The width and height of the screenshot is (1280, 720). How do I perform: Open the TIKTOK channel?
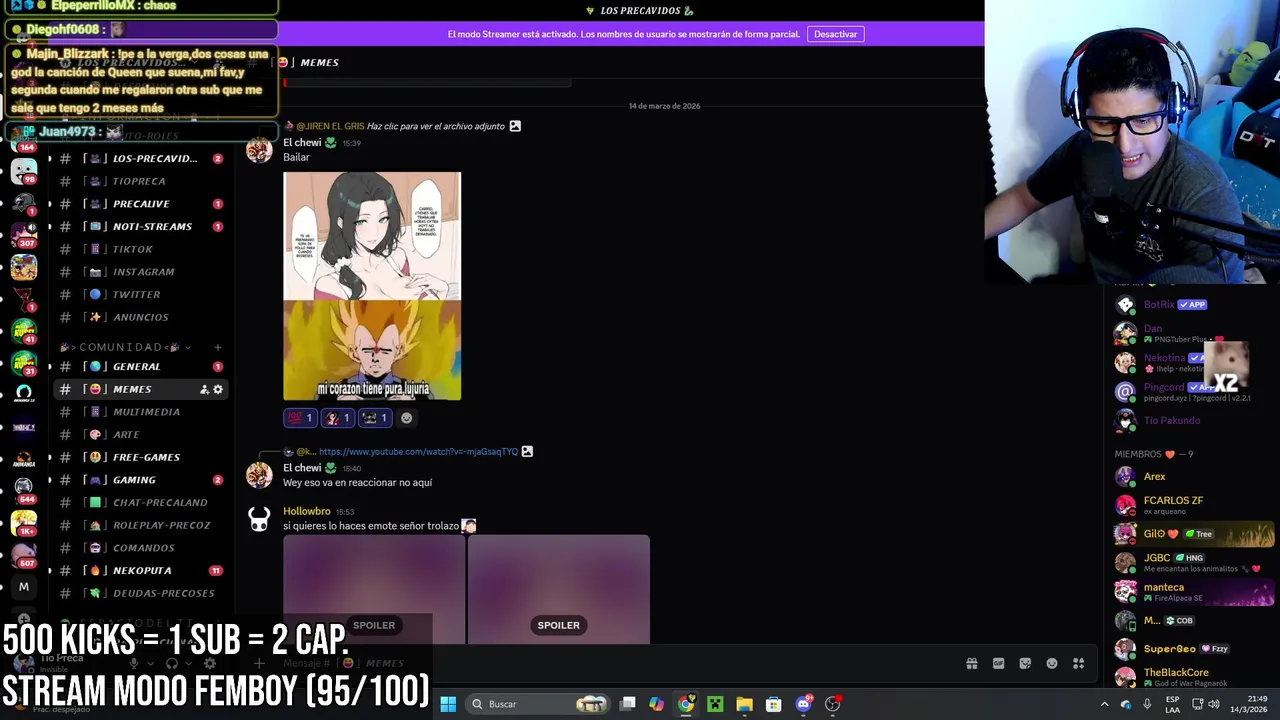[141, 249]
